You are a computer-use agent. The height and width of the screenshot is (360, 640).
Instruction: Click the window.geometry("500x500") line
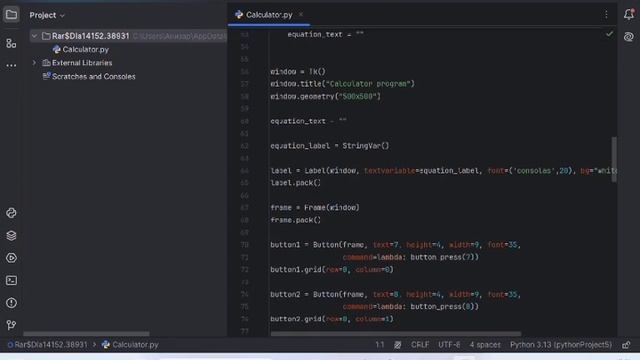(x=325, y=96)
